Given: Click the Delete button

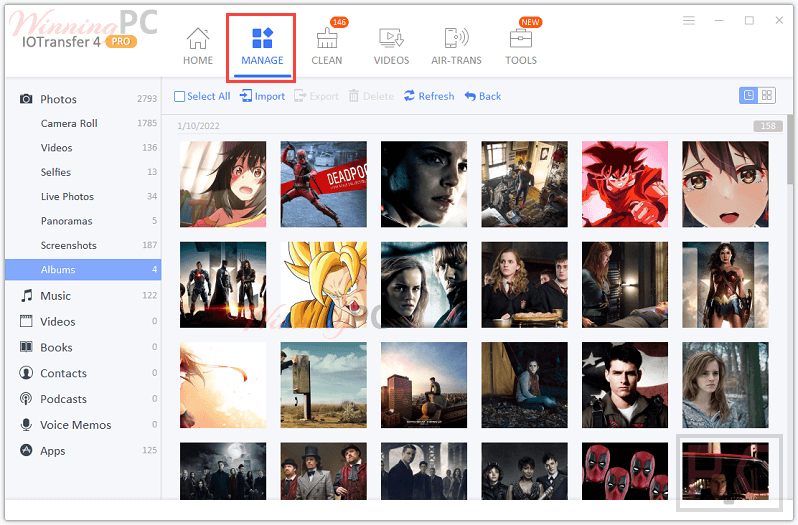Looking at the screenshot, I should point(371,96).
